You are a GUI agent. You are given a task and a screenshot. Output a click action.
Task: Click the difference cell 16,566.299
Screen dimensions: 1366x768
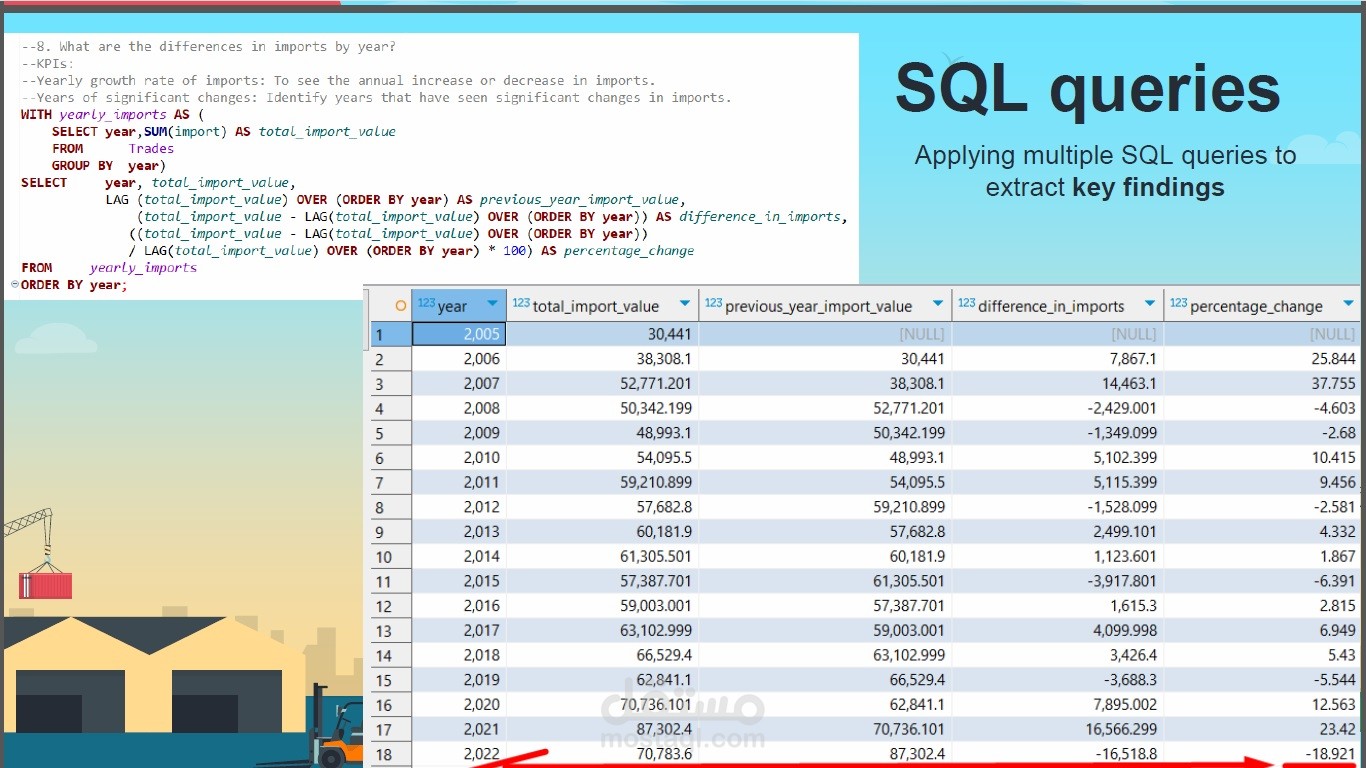coord(1058,729)
